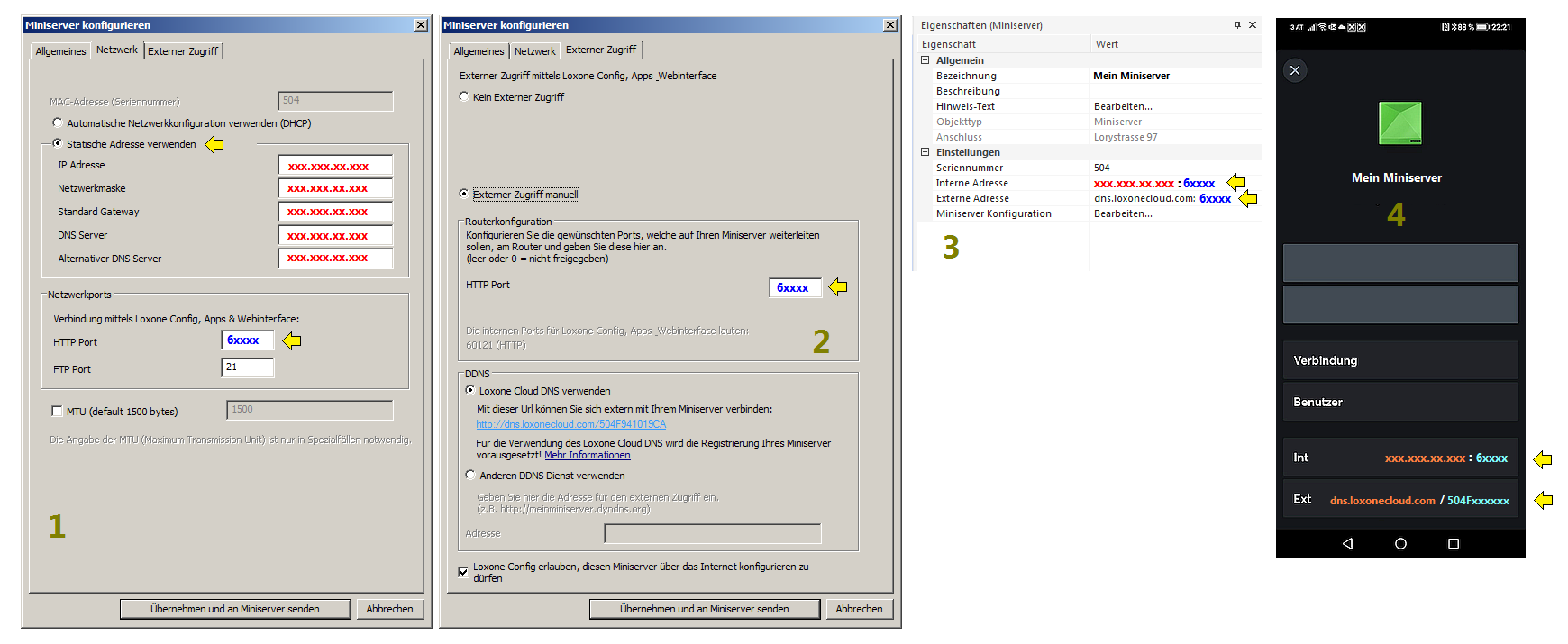Click the DDNS Adresse input field
The image size is (1568, 644).
click(x=713, y=533)
